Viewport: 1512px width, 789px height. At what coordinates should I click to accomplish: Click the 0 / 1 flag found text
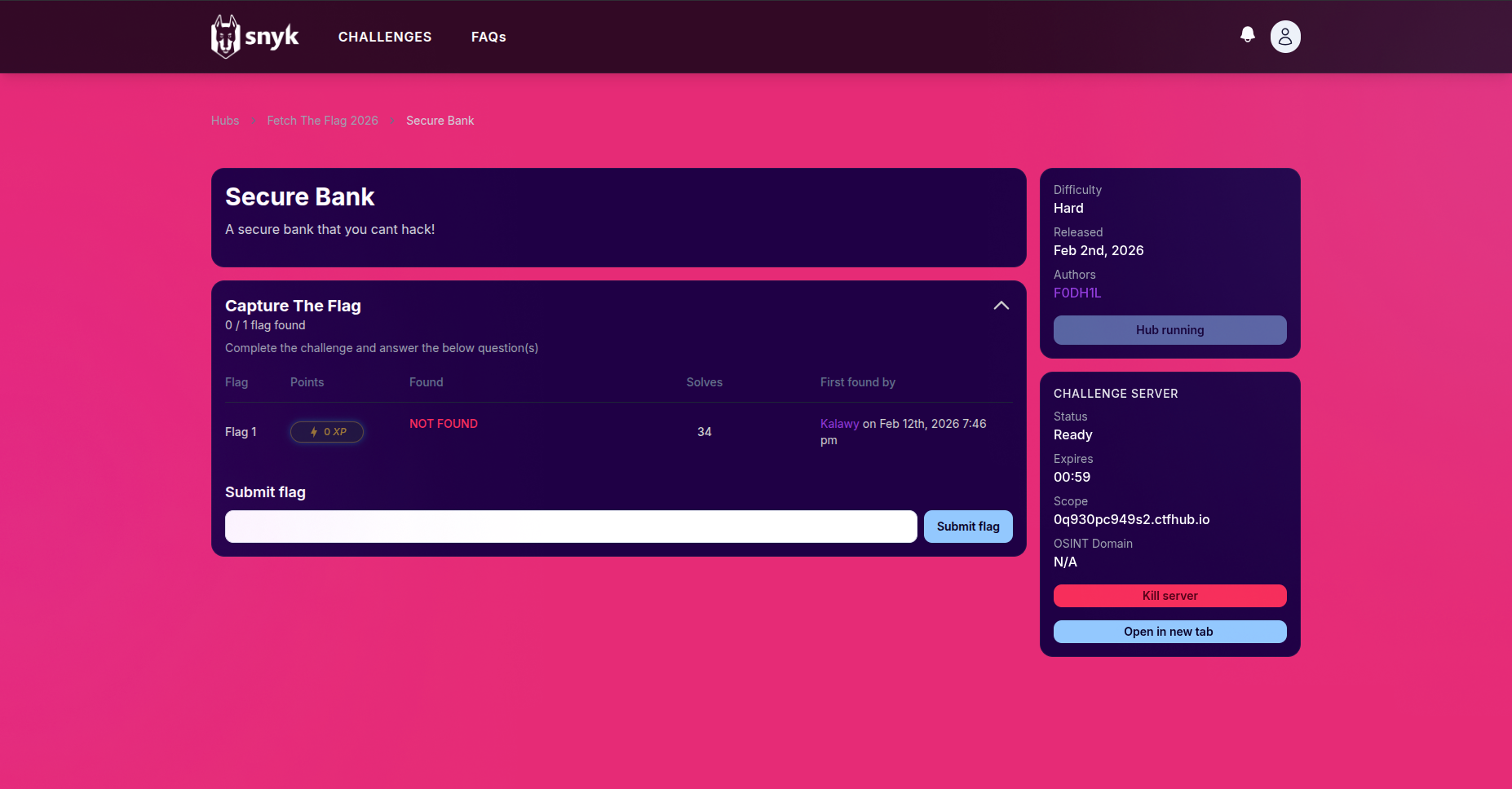tap(265, 325)
